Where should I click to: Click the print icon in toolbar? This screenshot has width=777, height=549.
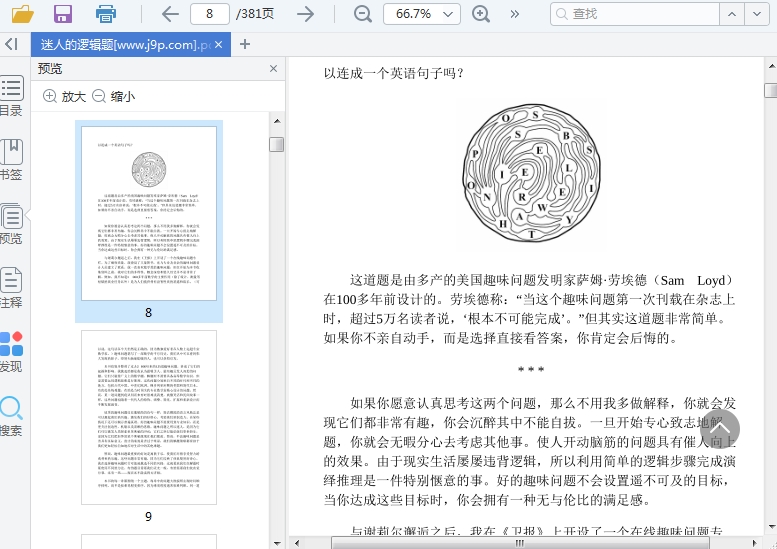point(106,14)
